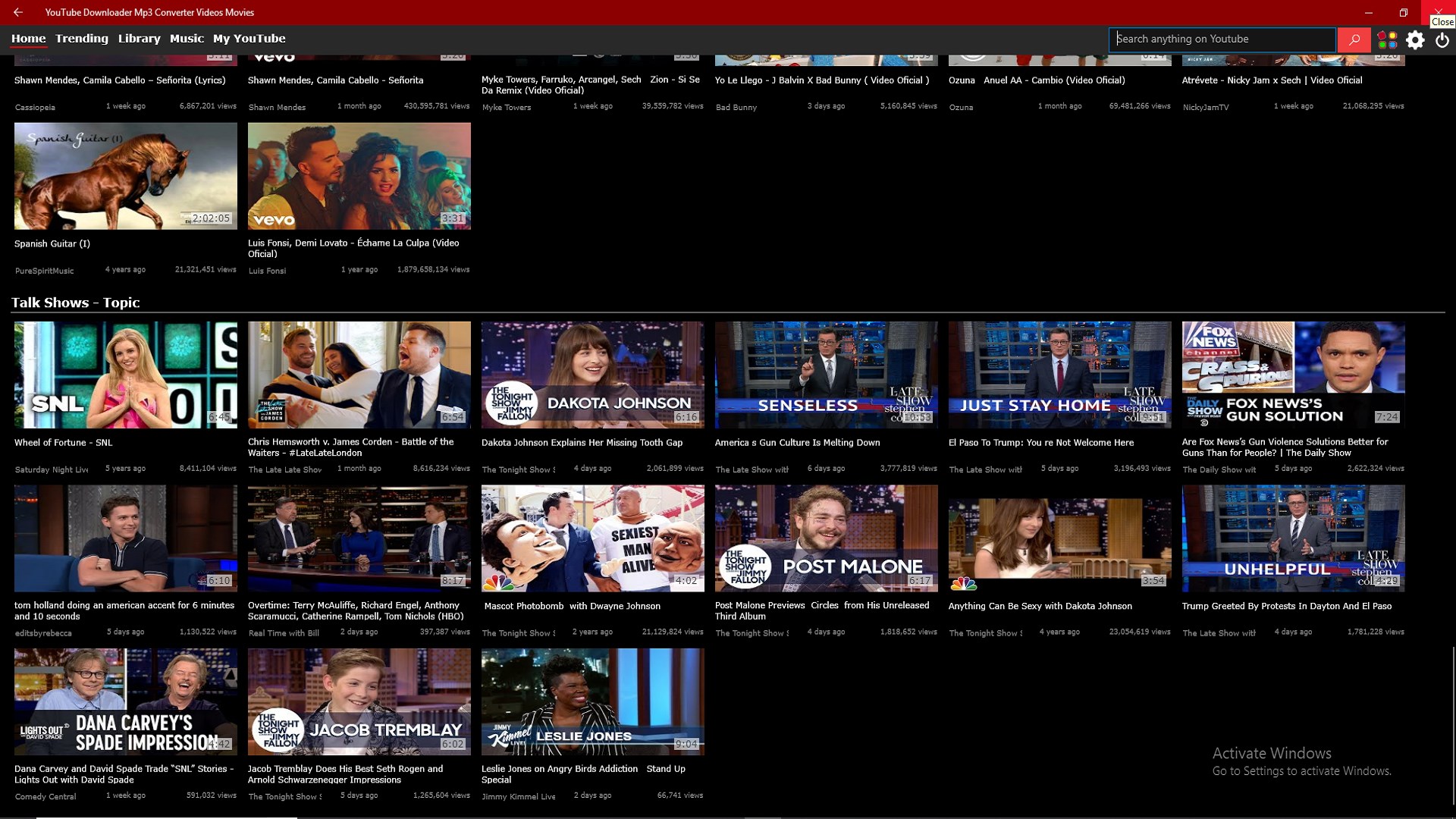
Task: Go to the Music tab
Action: [x=187, y=39]
